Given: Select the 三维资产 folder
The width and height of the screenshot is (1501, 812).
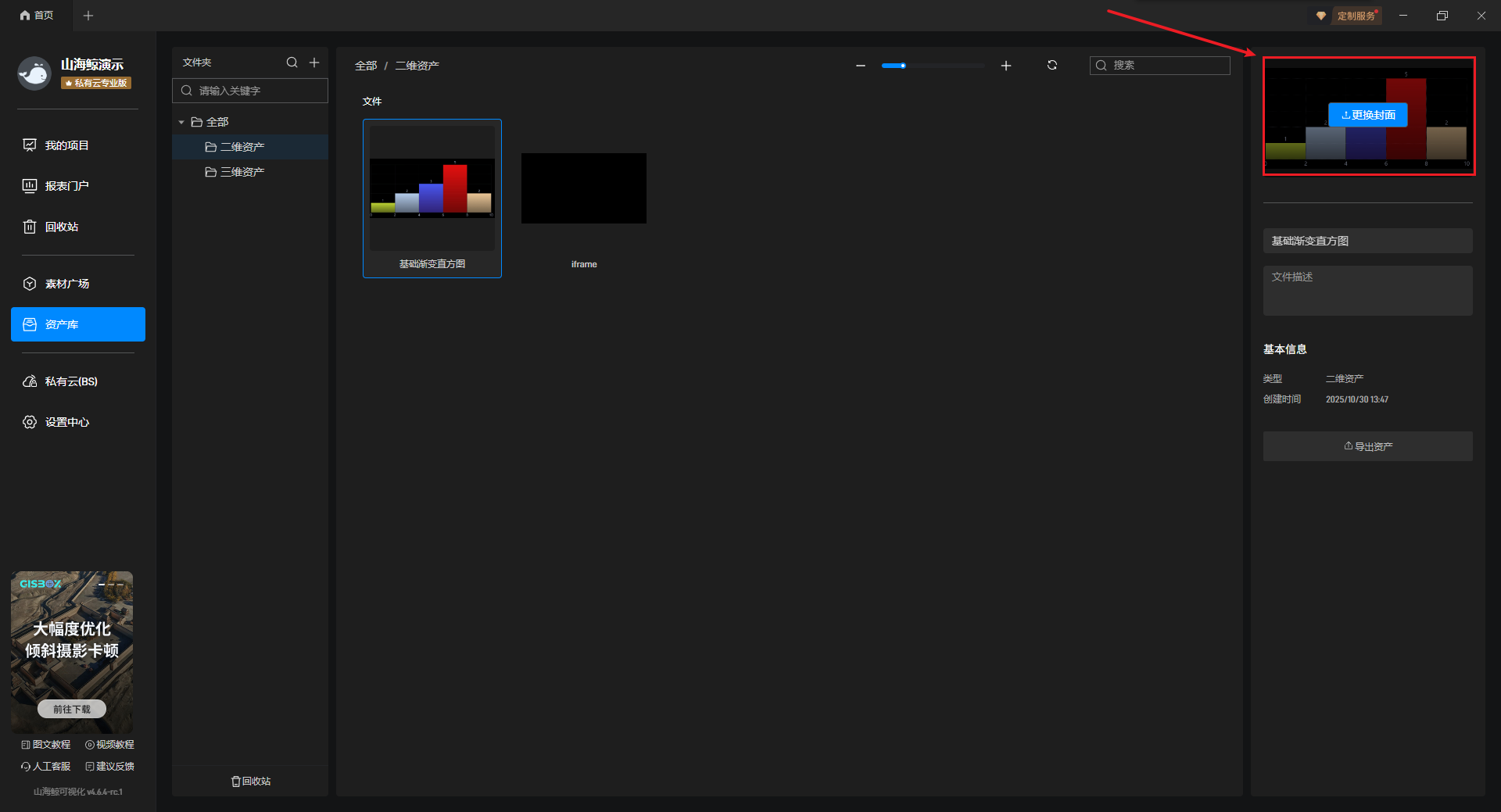Looking at the screenshot, I should click(242, 172).
